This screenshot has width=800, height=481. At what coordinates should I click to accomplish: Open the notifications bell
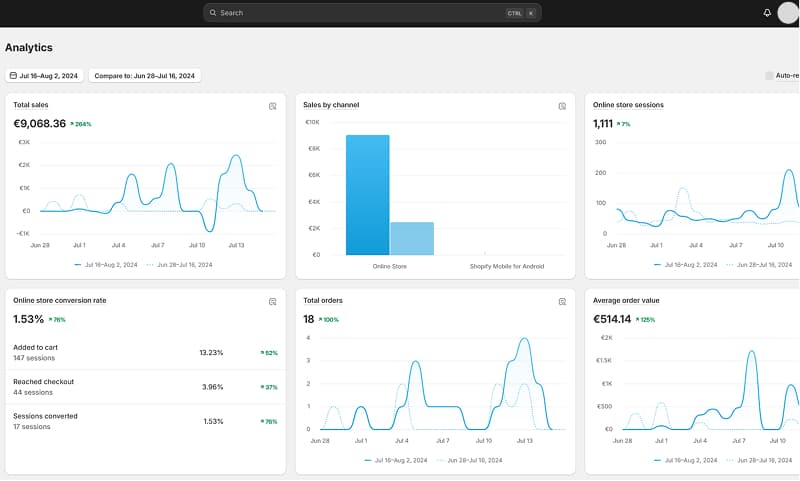tap(767, 13)
